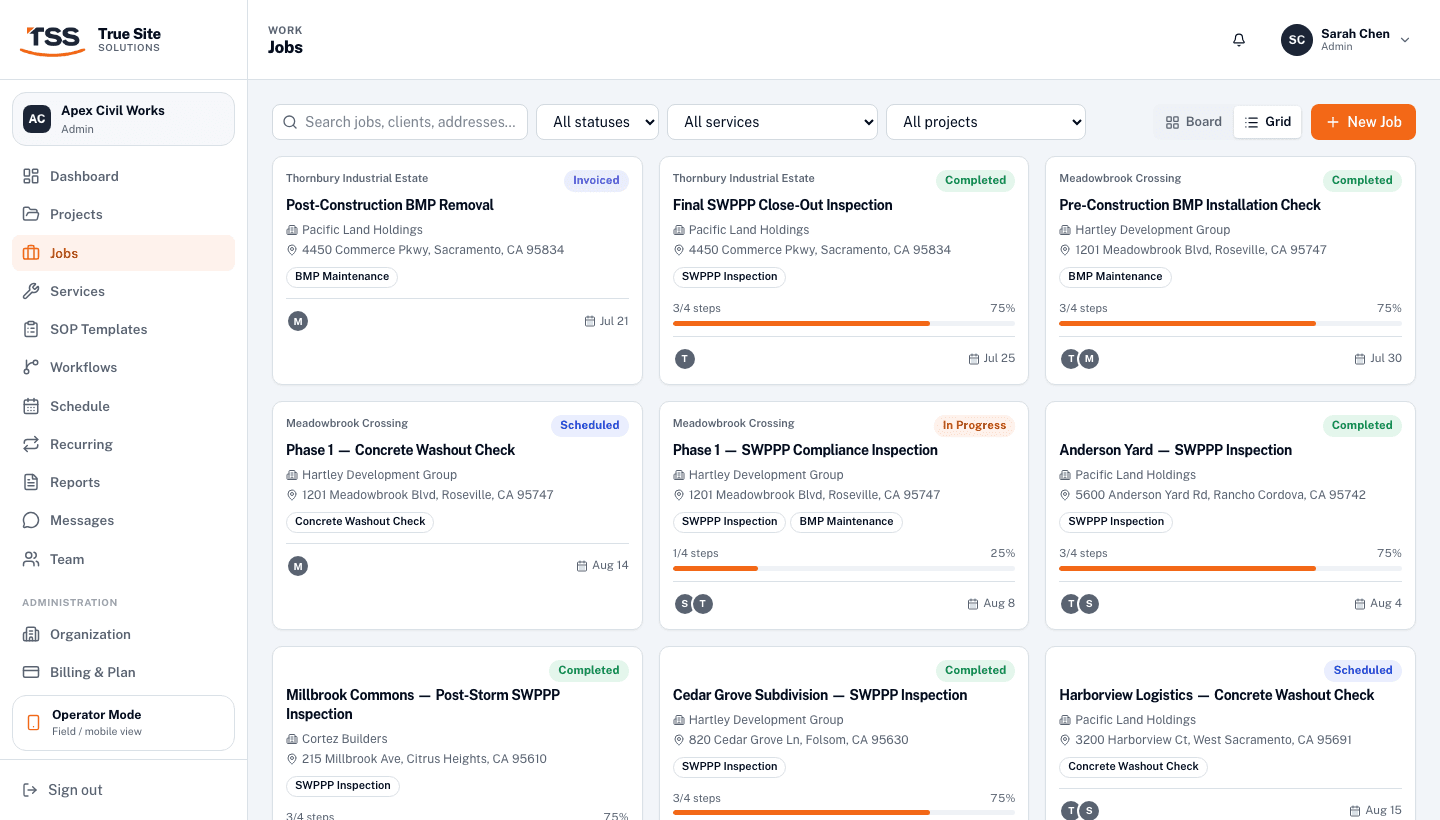Viewport: 1440px width, 820px height.
Task: Expand the Sarah Chen user menu chevron
Action: pyautogui.click(x=1405, y=40)
